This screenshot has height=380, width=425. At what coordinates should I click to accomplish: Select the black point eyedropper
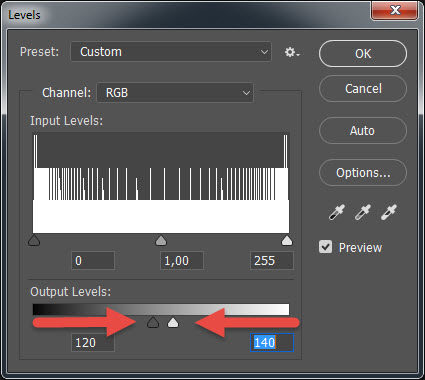point(337,213)
